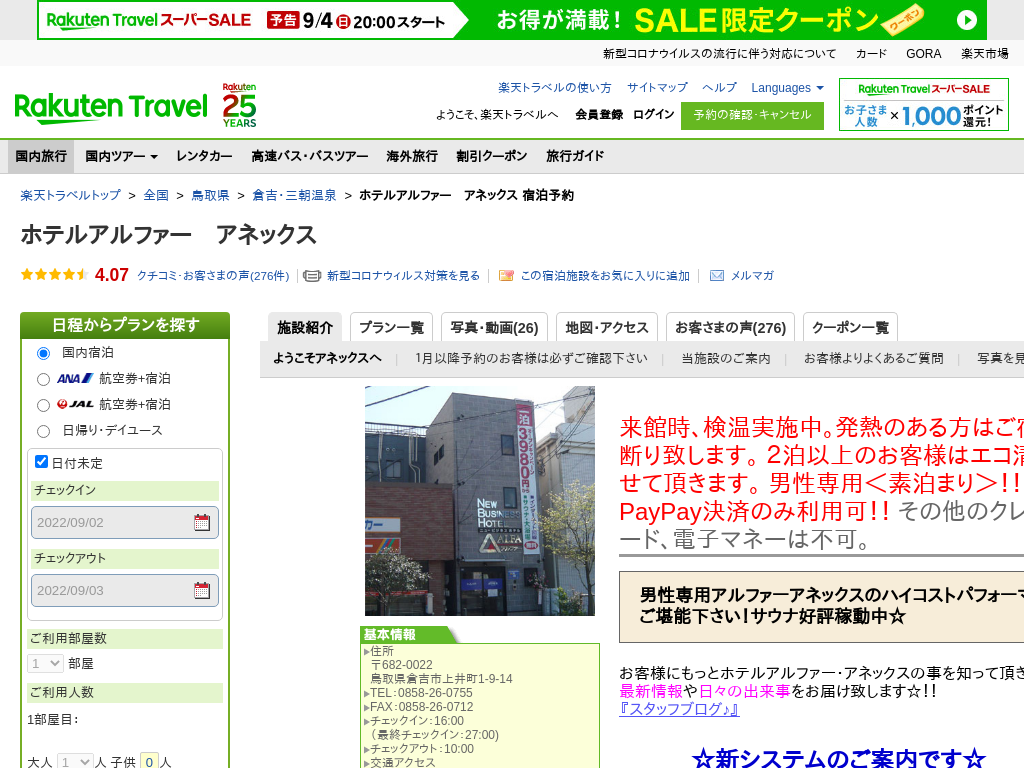Select 国内宿泊 radio button

(x=43, y=353)
